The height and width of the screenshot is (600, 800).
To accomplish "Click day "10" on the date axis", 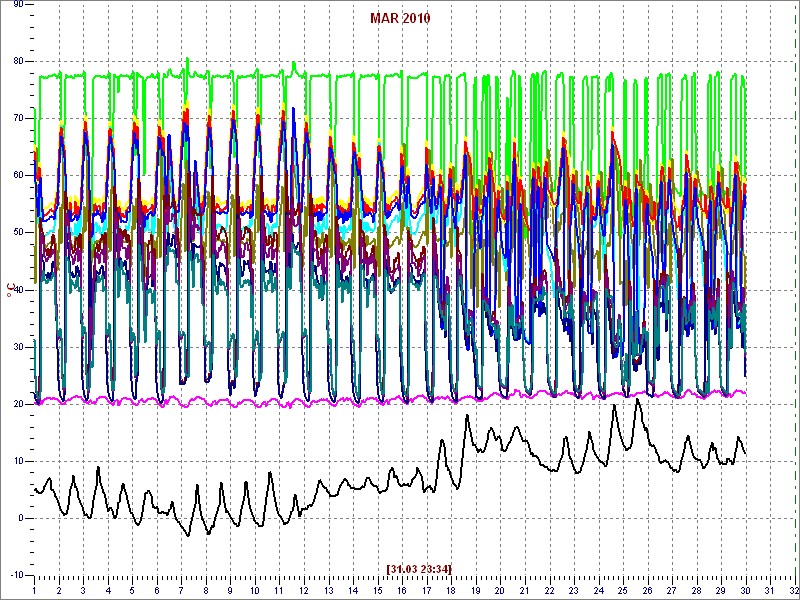I will (255, 590).
